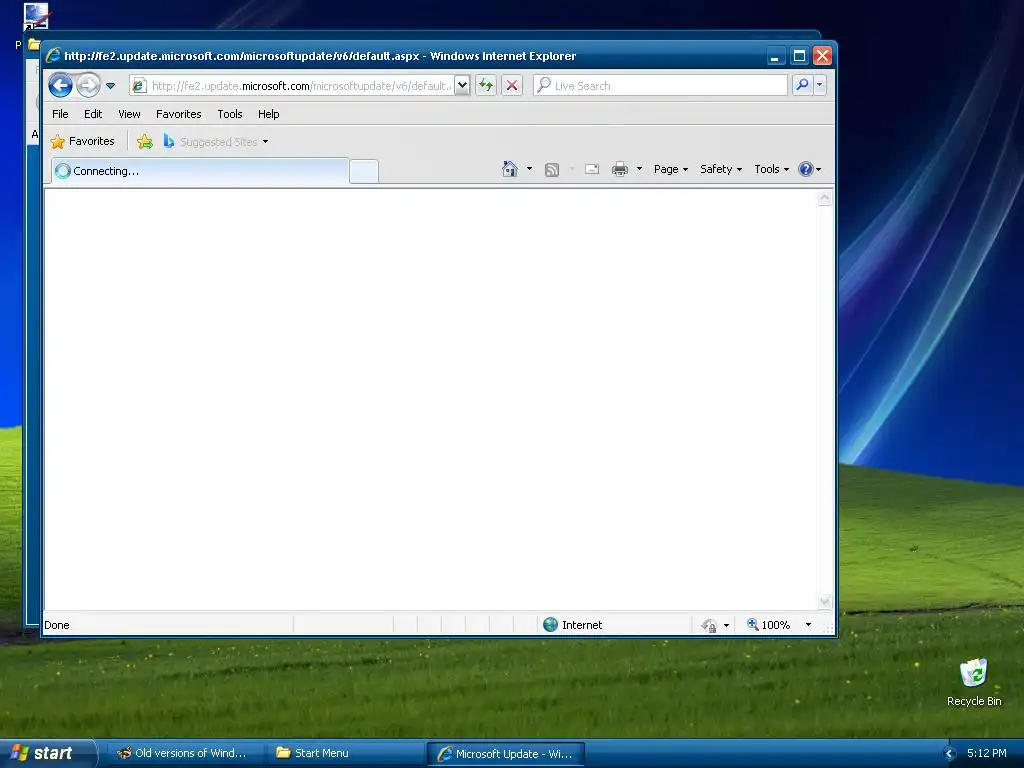This screenshot has height=768, width=1024.
Task: Expand the Print options dropdown arrow
Action: tap(639, 169)
